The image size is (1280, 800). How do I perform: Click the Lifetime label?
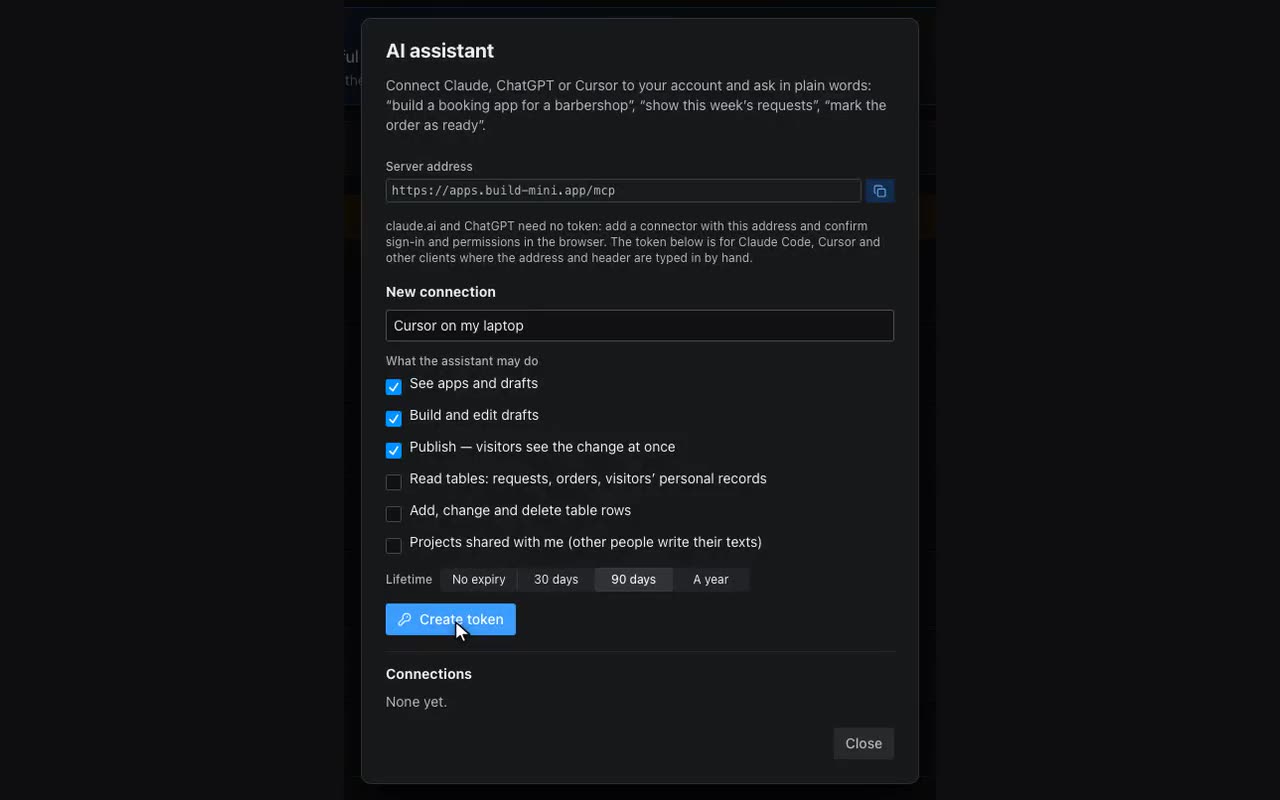[409, 580]
